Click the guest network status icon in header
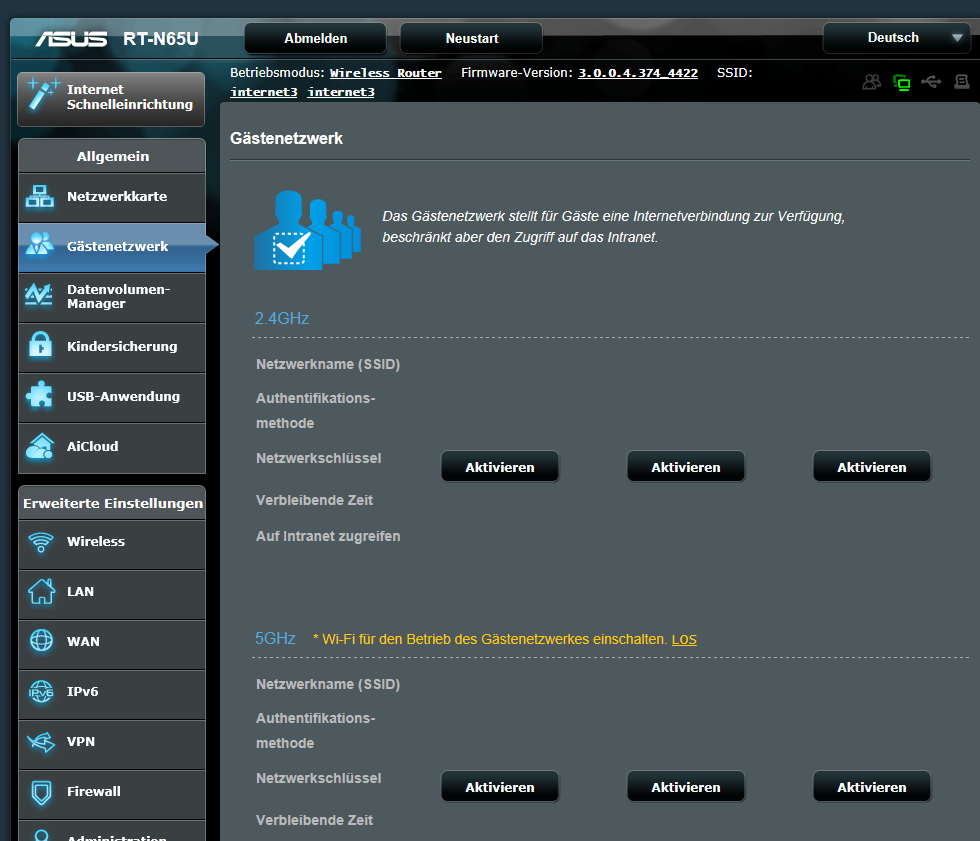This screenshot has width=980, height=841. click(x=872, y=82)
